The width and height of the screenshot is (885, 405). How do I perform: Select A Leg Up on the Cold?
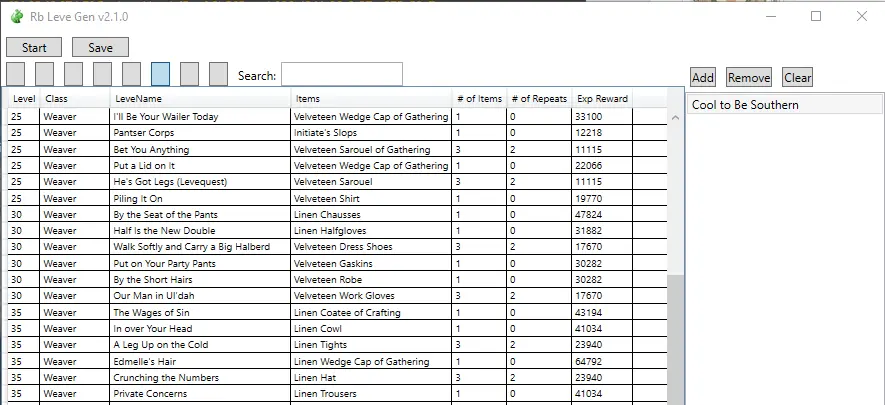click(x=337, y=345)
